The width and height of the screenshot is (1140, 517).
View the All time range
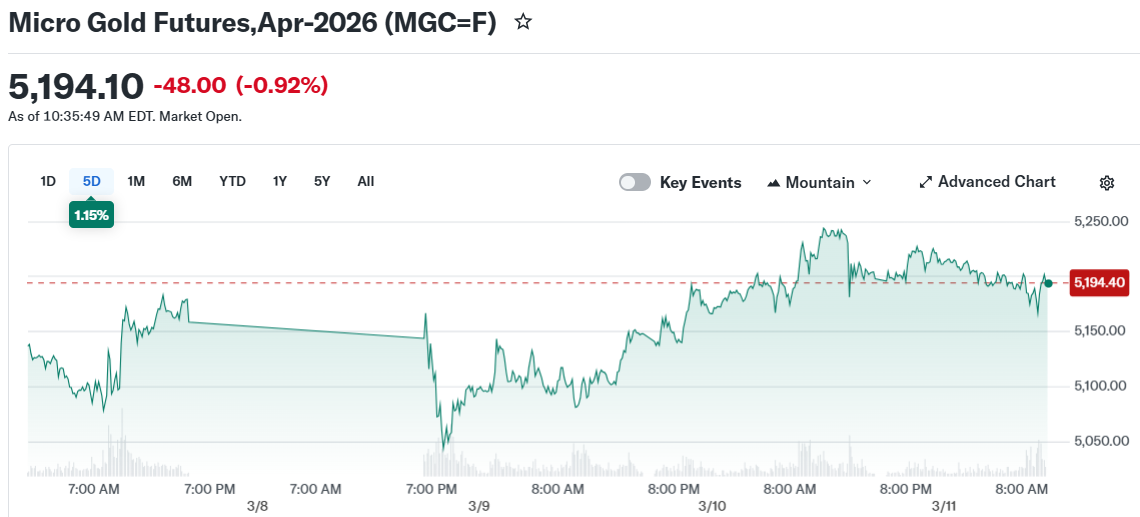click(x=366, y=181)
